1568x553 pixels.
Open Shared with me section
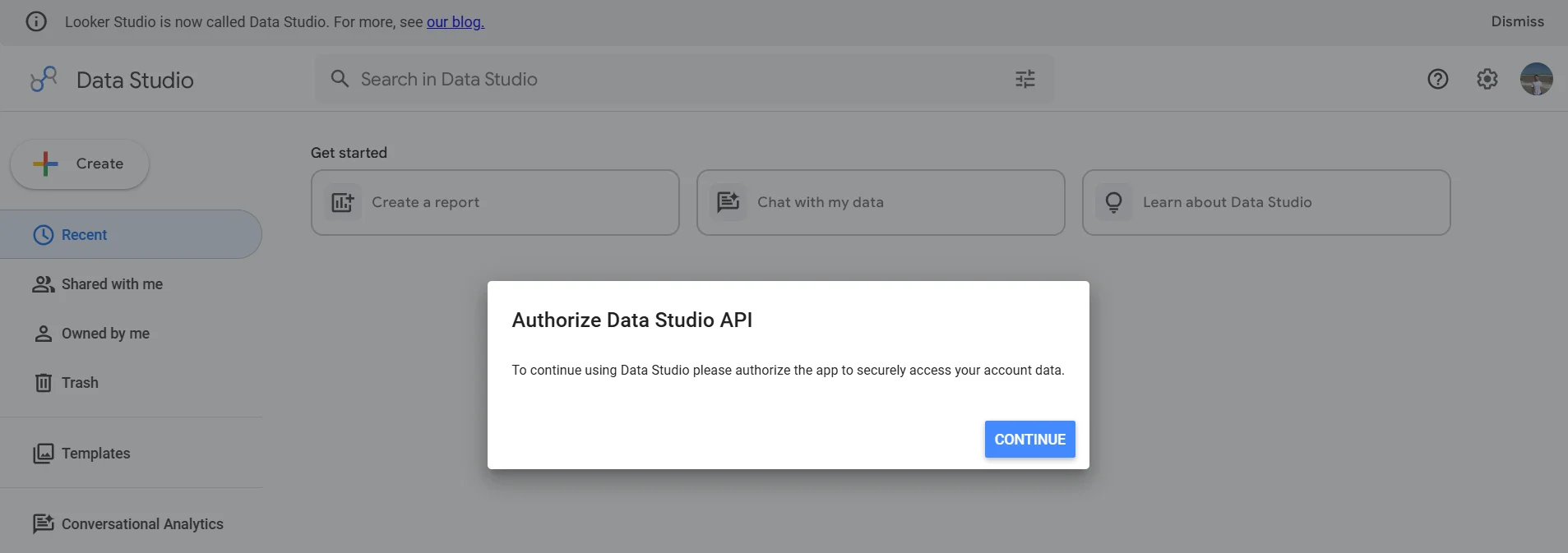pyautogui.click(x=131, y=284)
